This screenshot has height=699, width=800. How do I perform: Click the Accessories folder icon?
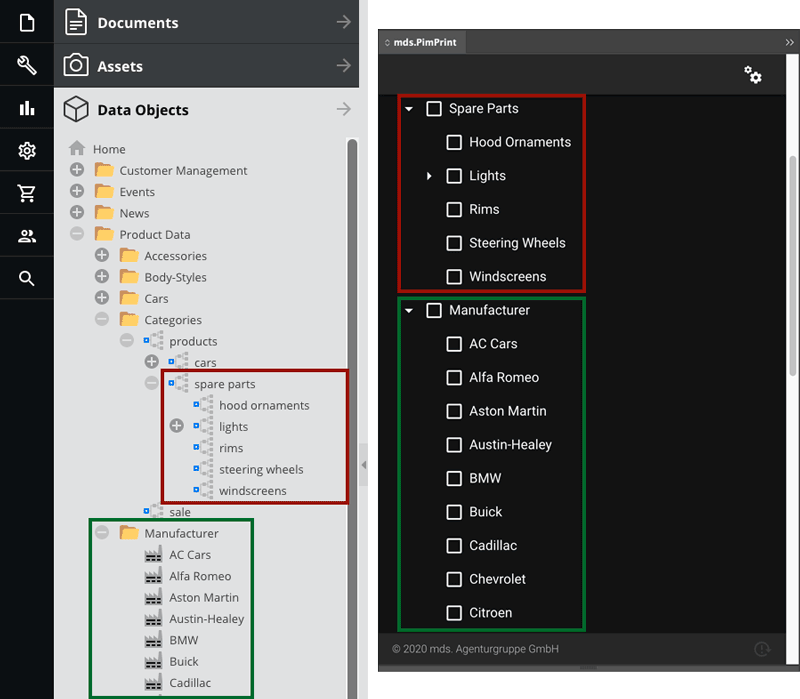point(129,255)
